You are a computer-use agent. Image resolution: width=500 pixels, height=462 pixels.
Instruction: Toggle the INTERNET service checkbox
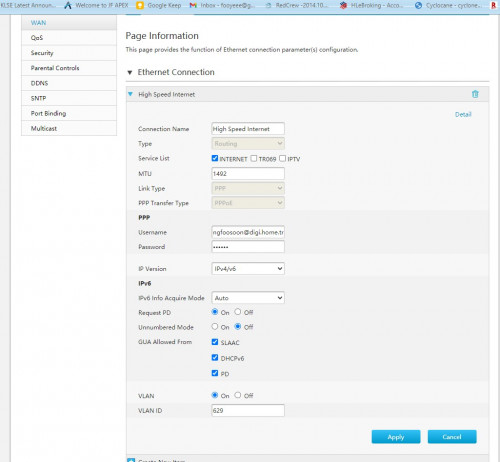click(x=215, y=158)
